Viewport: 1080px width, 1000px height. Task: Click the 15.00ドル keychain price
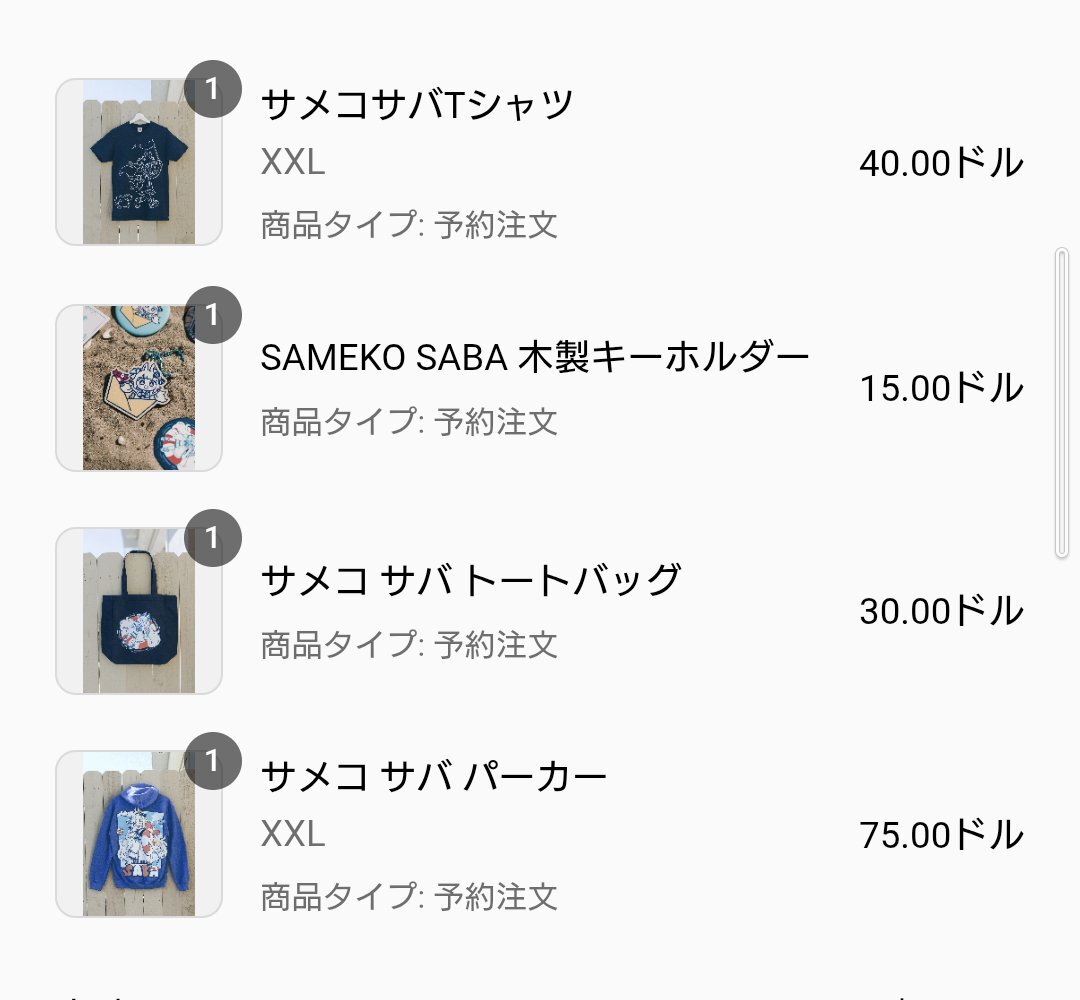tap(941, 388)
